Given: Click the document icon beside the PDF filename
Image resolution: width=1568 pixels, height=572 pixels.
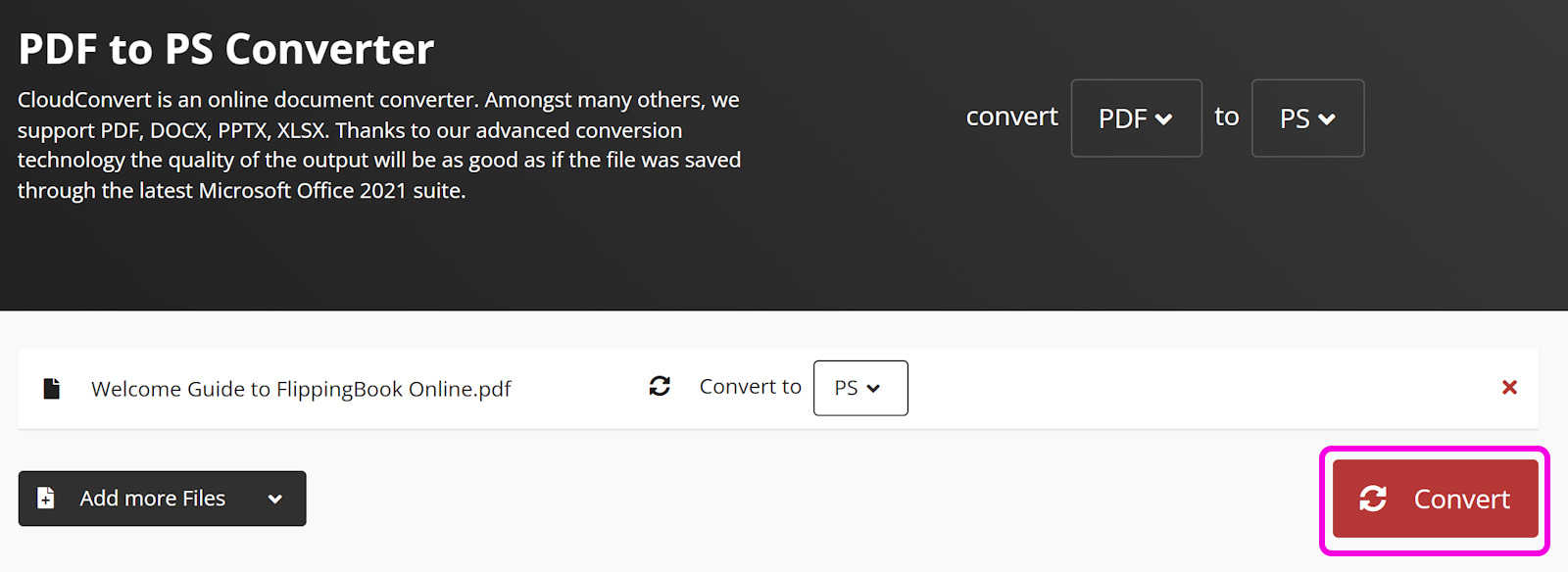Looking at the screenshot, I should coord(52,389).
